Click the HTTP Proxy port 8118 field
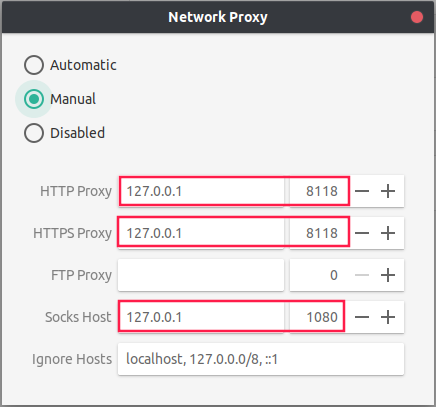Screen dimensions: 436x407 click(319, 191)
